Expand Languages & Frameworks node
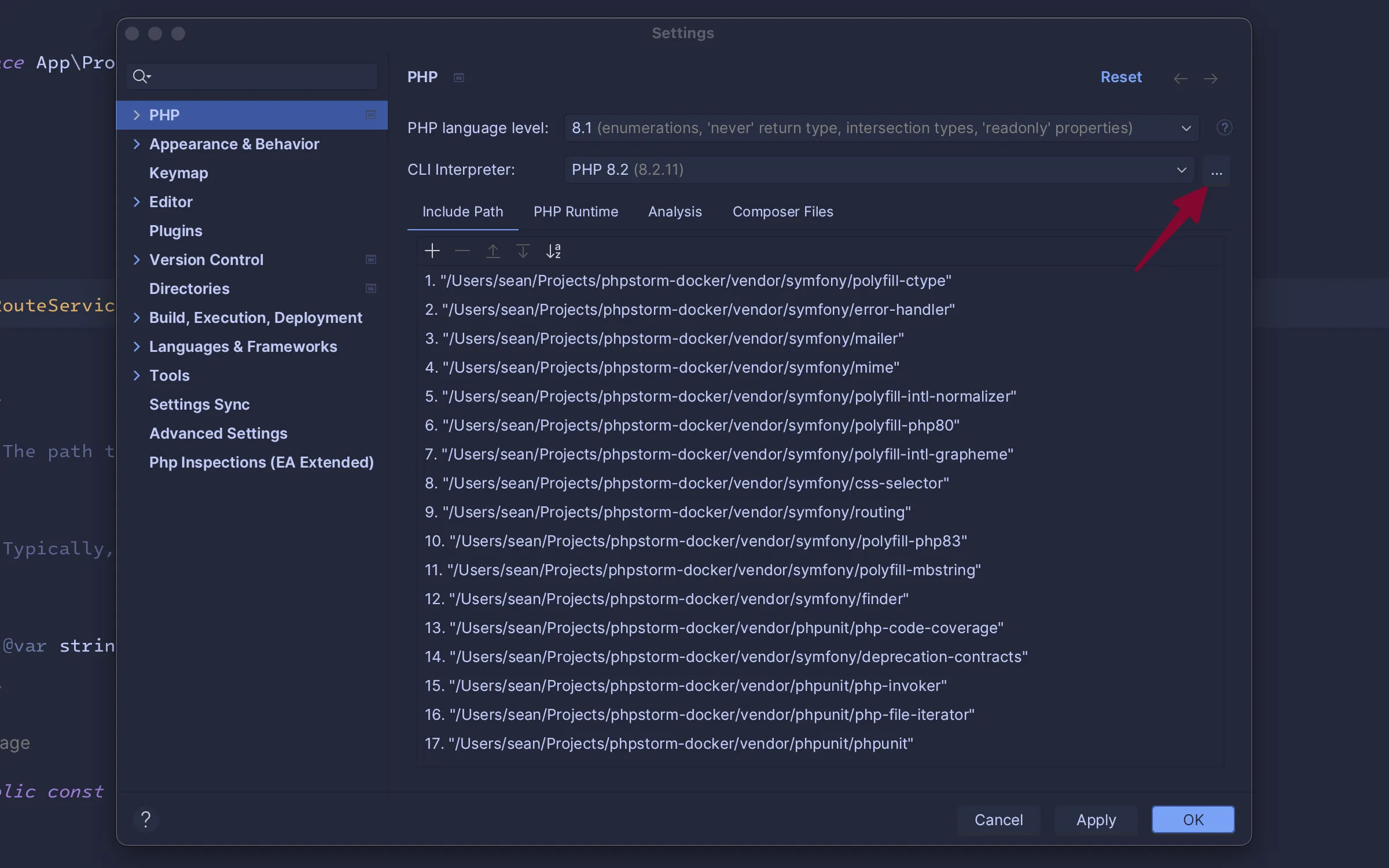The image size is (1389, 868). pyautogui.click(x=137, y=346)
